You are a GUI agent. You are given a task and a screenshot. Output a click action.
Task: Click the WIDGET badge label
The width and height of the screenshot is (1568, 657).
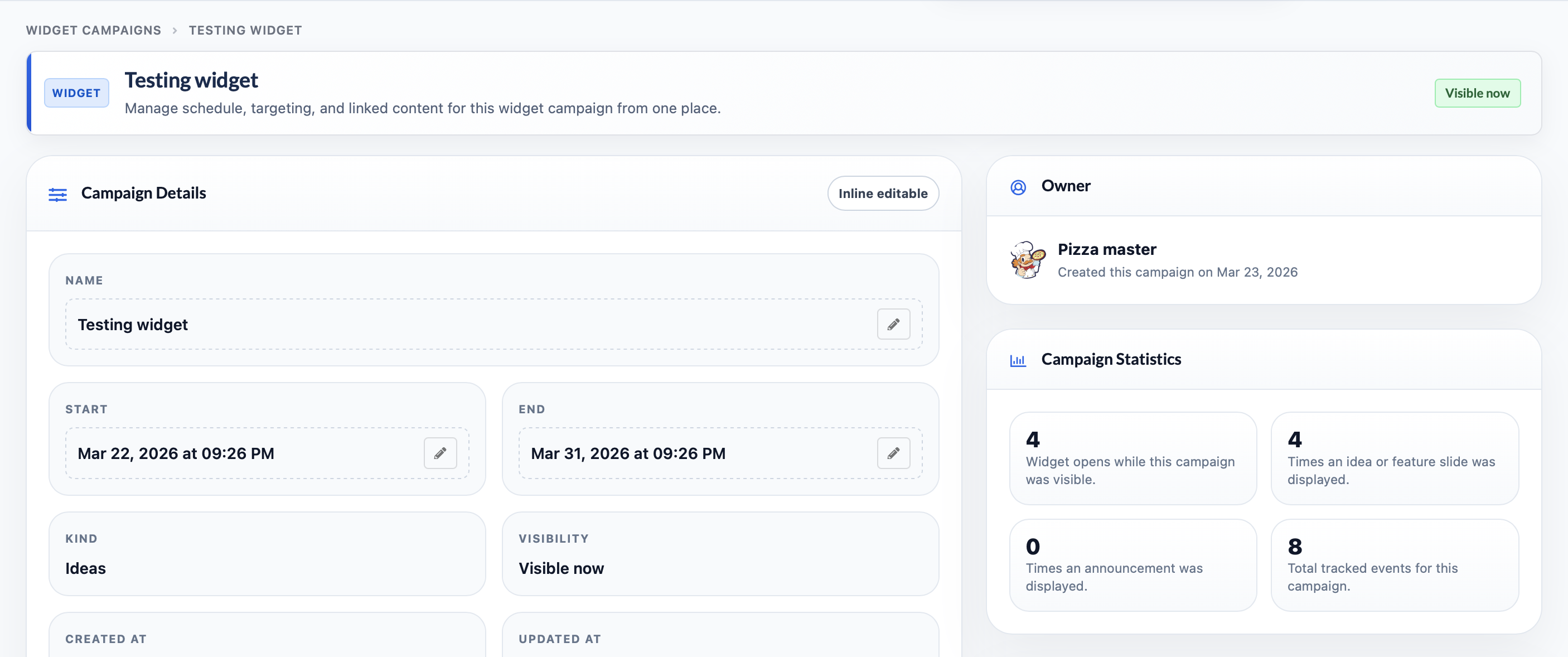77,93
